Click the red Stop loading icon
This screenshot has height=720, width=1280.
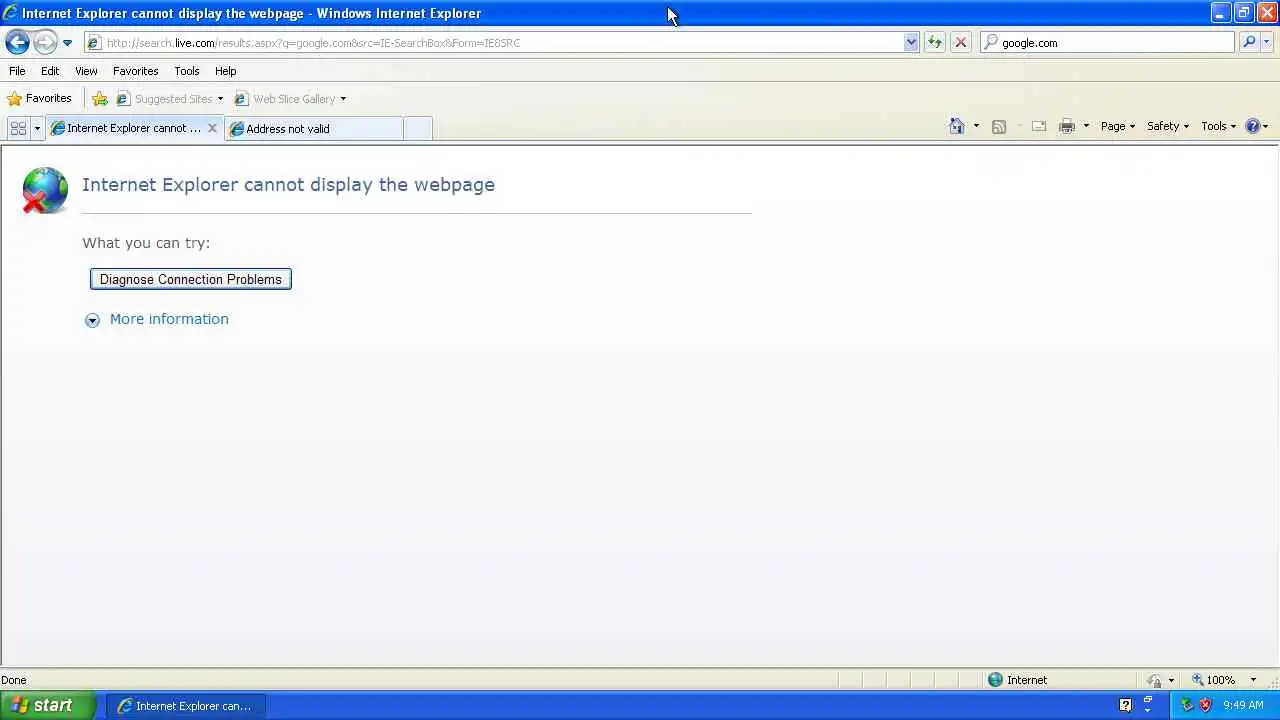(x=961, y=43)
